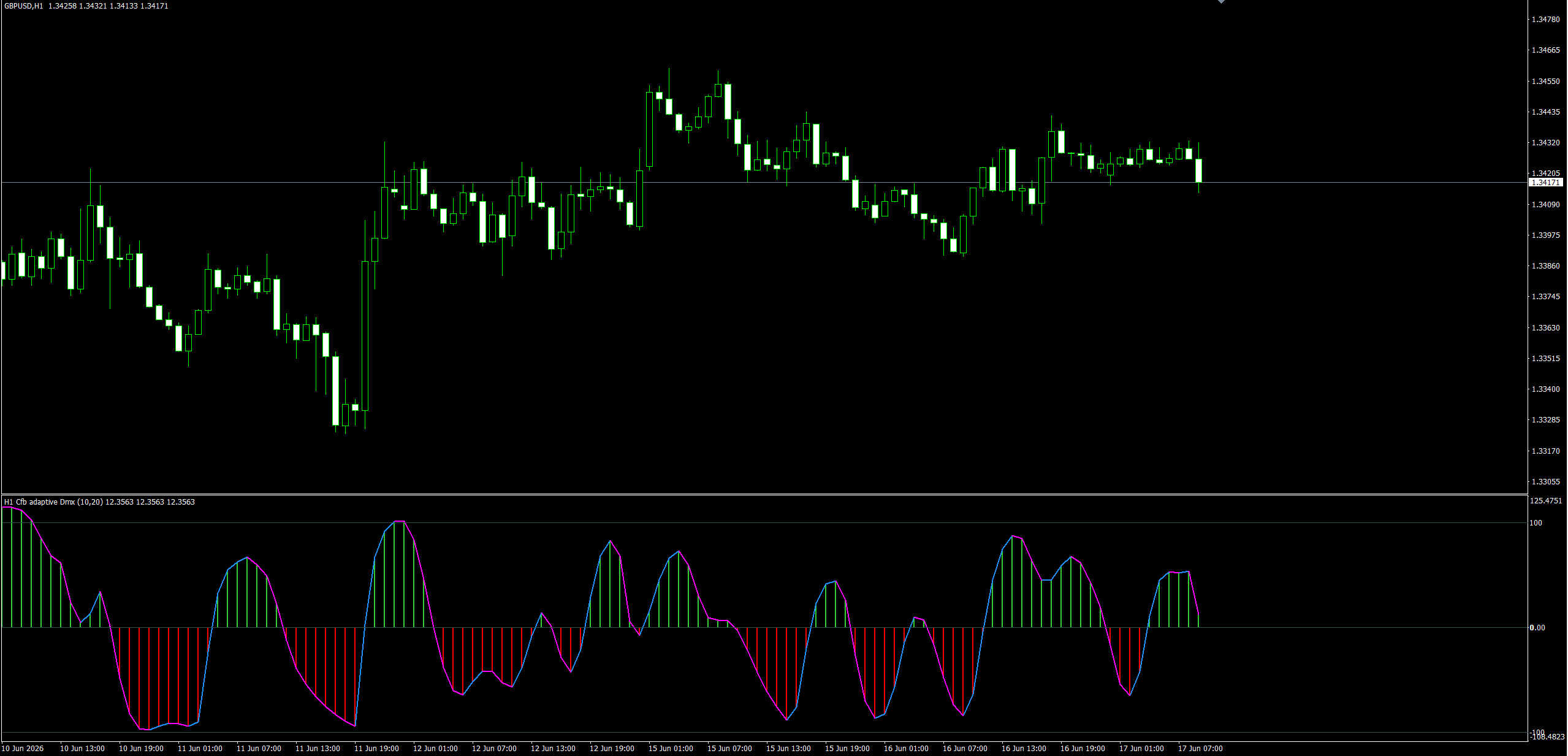Click price scale label 1.34780
This screenshot has height=756, width=1568.
tap(1545, 20)
